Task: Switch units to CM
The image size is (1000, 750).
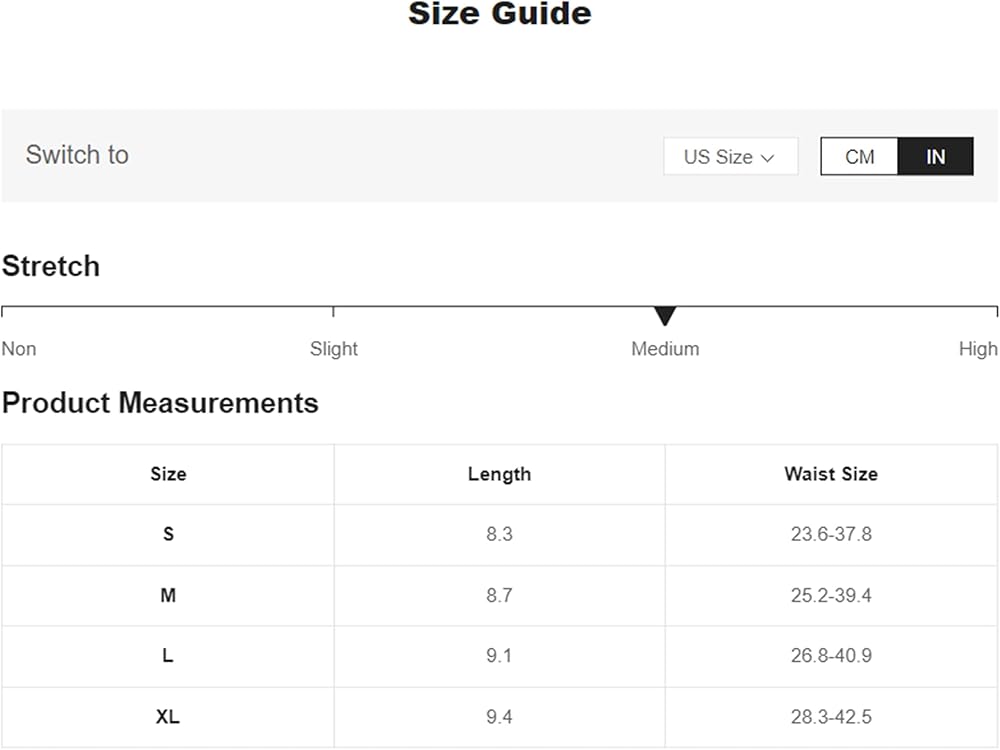Action: coord(859,157)
